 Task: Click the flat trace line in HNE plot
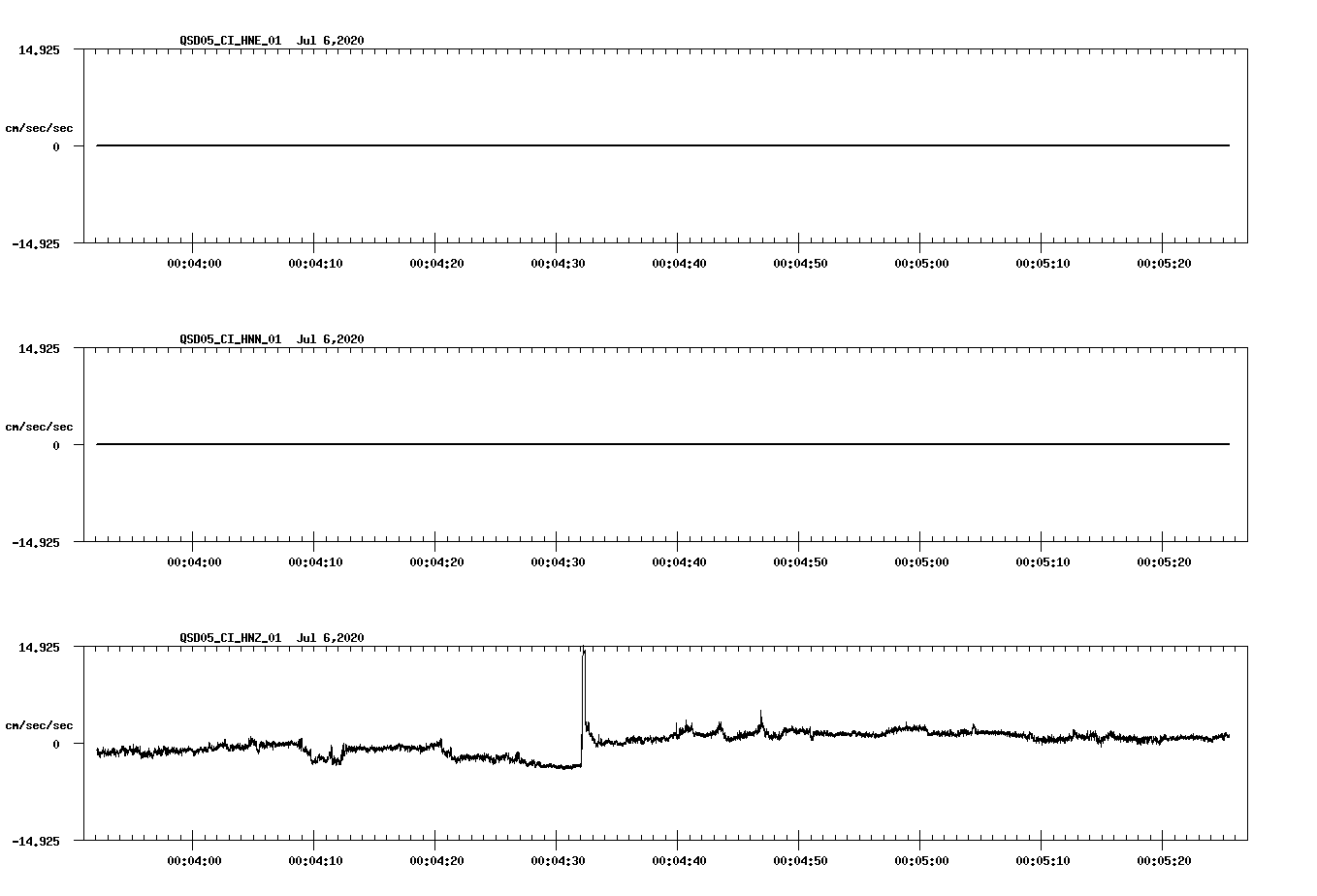coord(663,145)
